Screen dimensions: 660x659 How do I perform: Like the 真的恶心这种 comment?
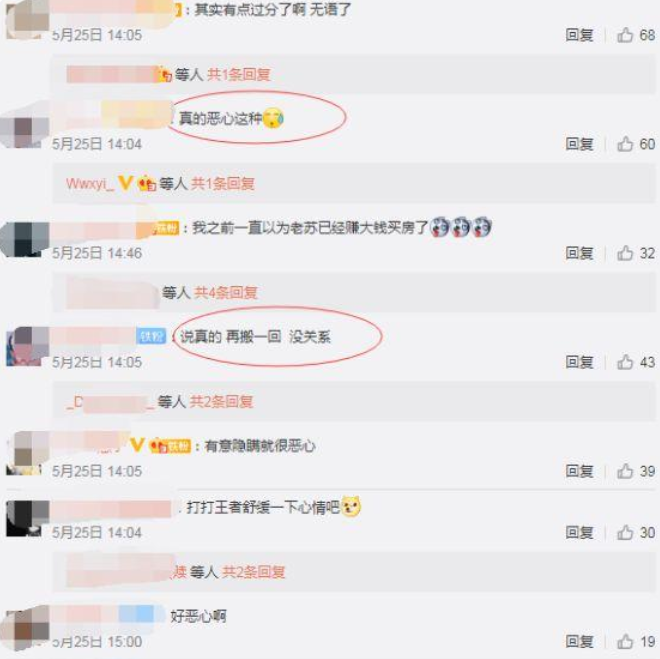[x=625, y=144]
